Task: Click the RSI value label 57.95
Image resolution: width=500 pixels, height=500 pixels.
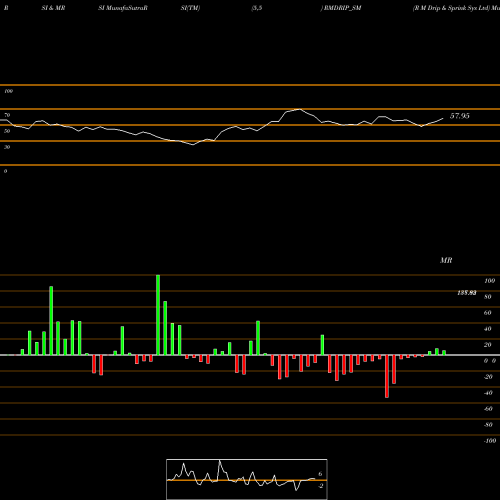Action: (x=460, y=116)
